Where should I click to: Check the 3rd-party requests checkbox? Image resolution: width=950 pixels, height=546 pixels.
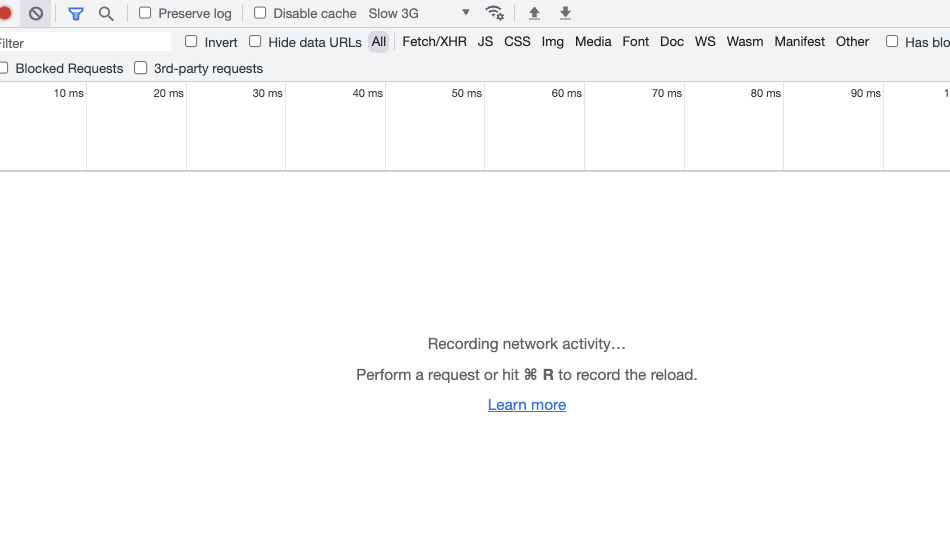click(141, 68)
